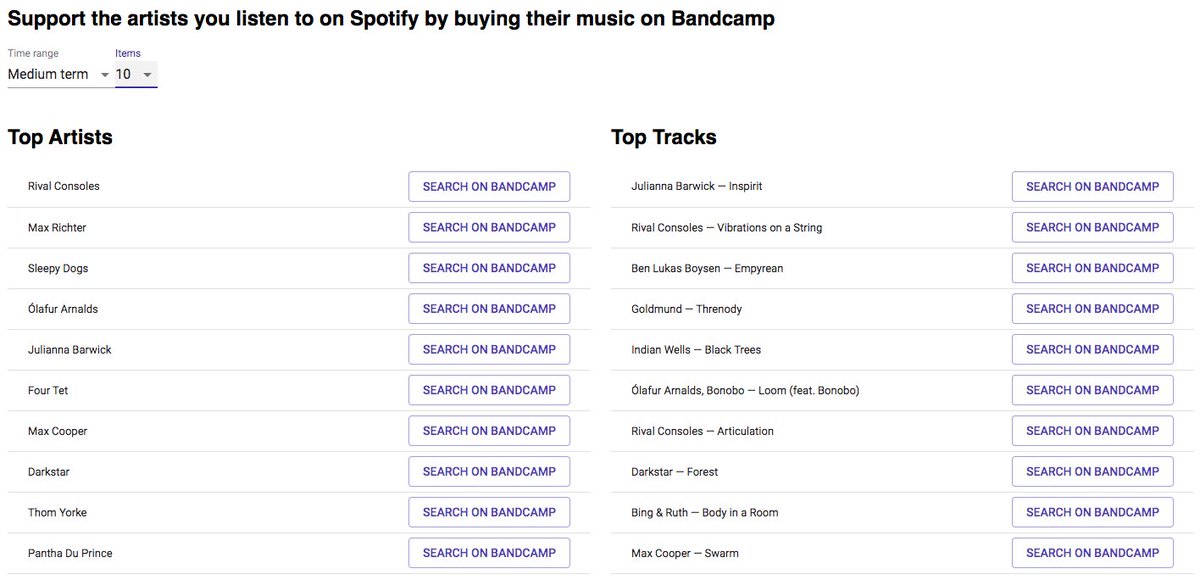
Task: Search Sleepy Dogs on Bandcamp
Action: point(489,268)
